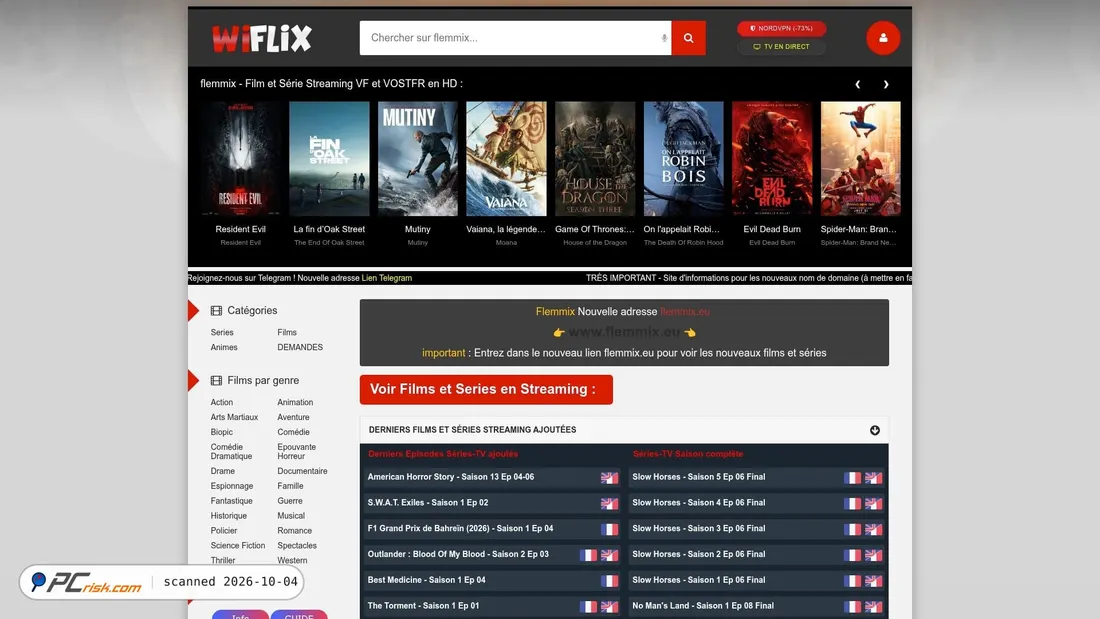This screenshot has height=619, width=1100.
Task: Focus the Chercher sur flemmix search field
Action: tap(512, 38)
